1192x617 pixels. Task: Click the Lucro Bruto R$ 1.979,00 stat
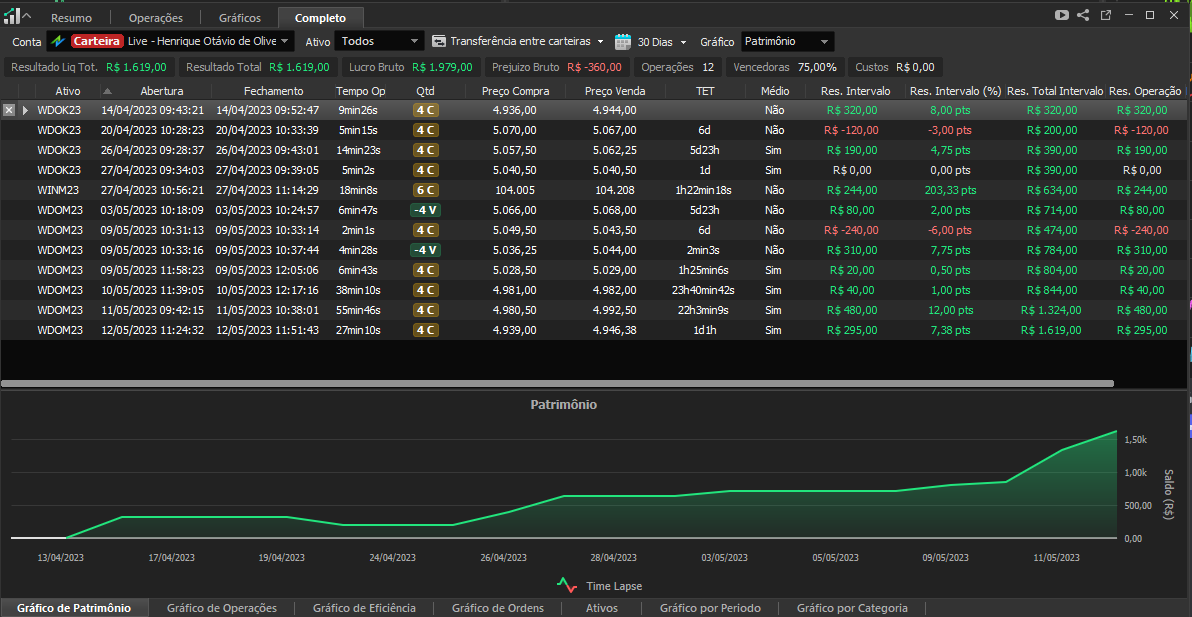[x=411, y=67]
